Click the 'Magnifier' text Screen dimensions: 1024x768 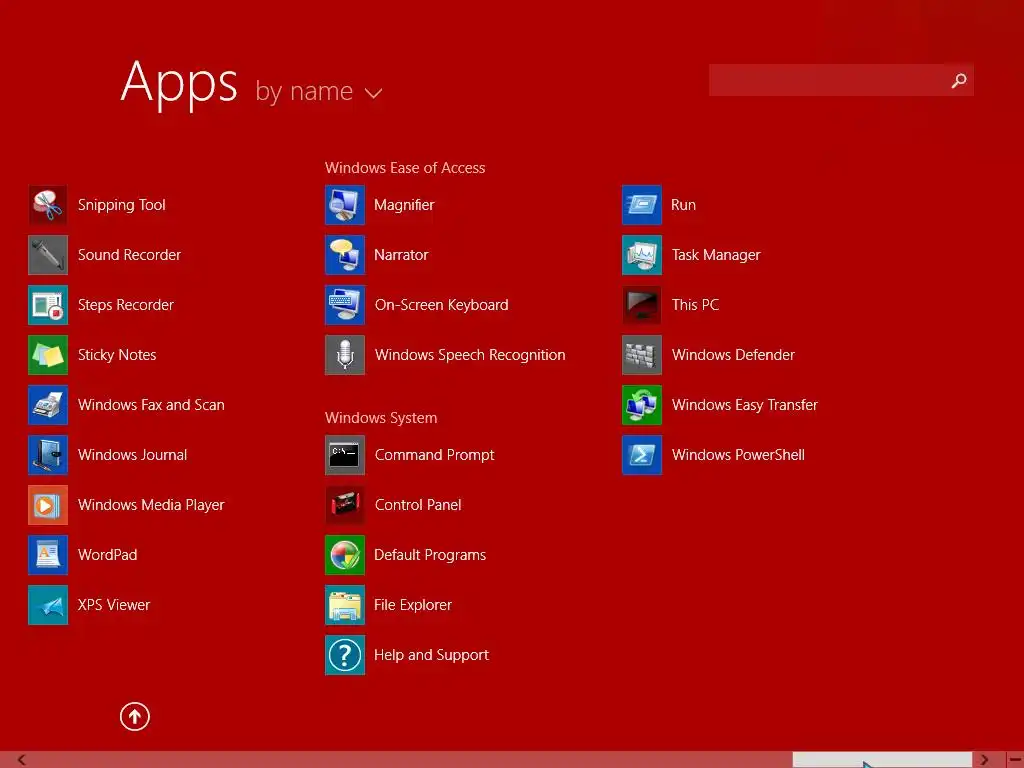click(404, 205)
